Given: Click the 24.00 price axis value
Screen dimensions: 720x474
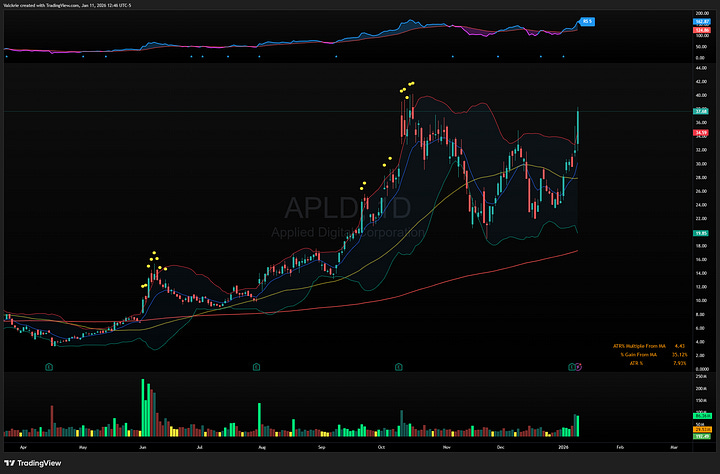Looking at the screenshot, I should [x=701, y=205].
